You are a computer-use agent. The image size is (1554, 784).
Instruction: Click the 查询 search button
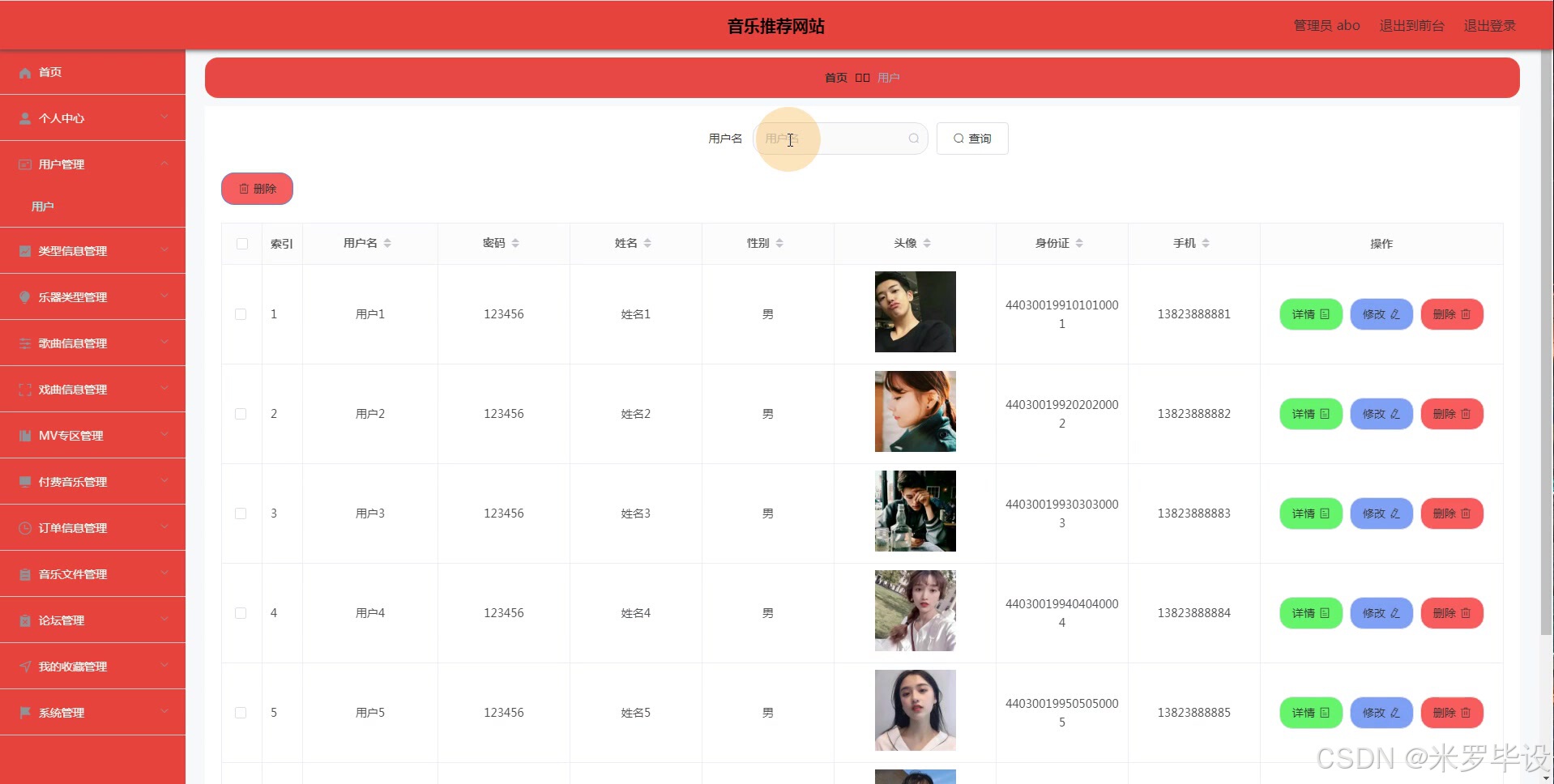972,138
